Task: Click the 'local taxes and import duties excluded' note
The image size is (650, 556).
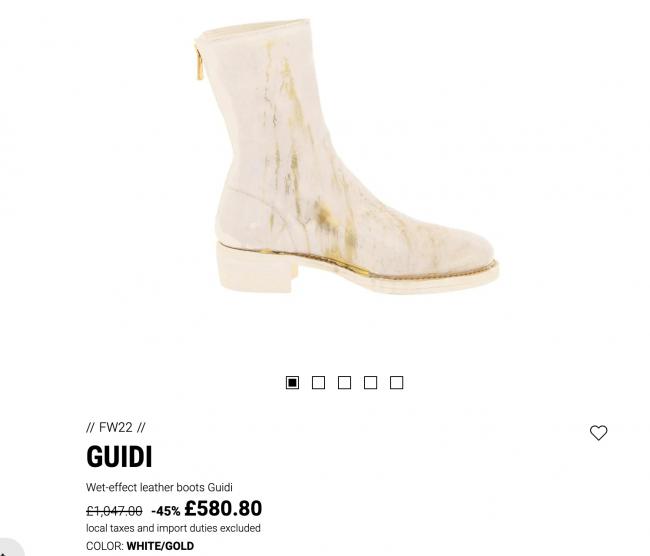Action: [173, 528]
